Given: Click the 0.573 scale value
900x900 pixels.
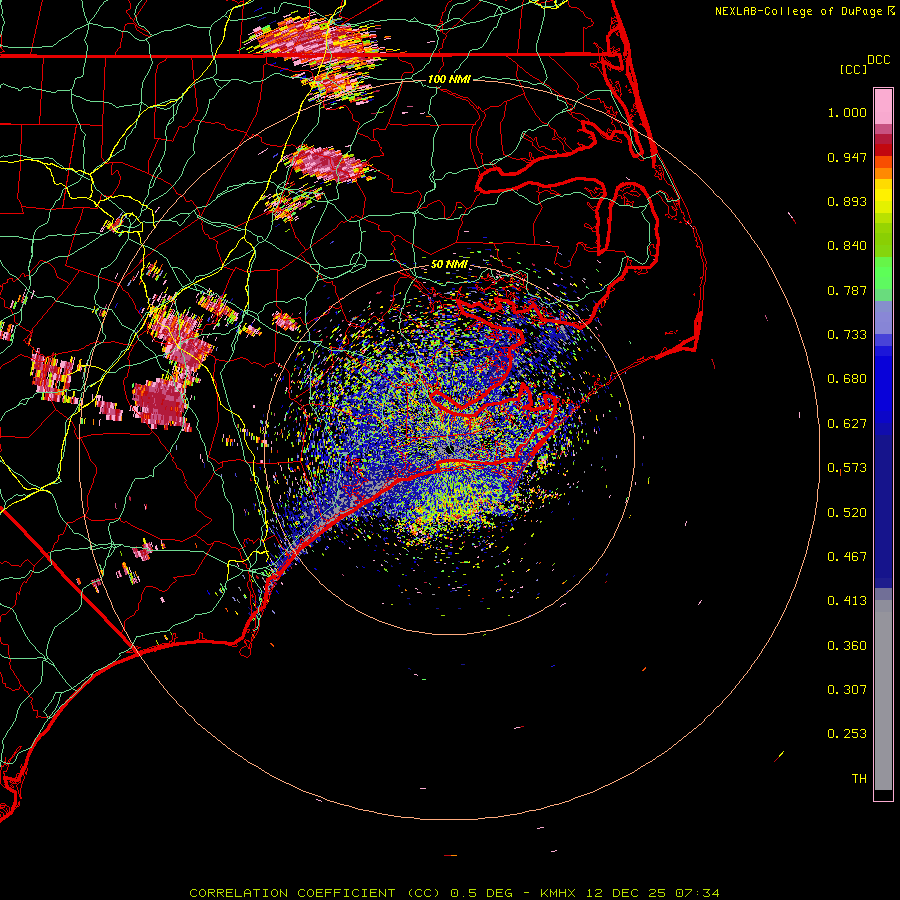Looking at the screenshot, I should pyautogui.click(x=847, y=468).
